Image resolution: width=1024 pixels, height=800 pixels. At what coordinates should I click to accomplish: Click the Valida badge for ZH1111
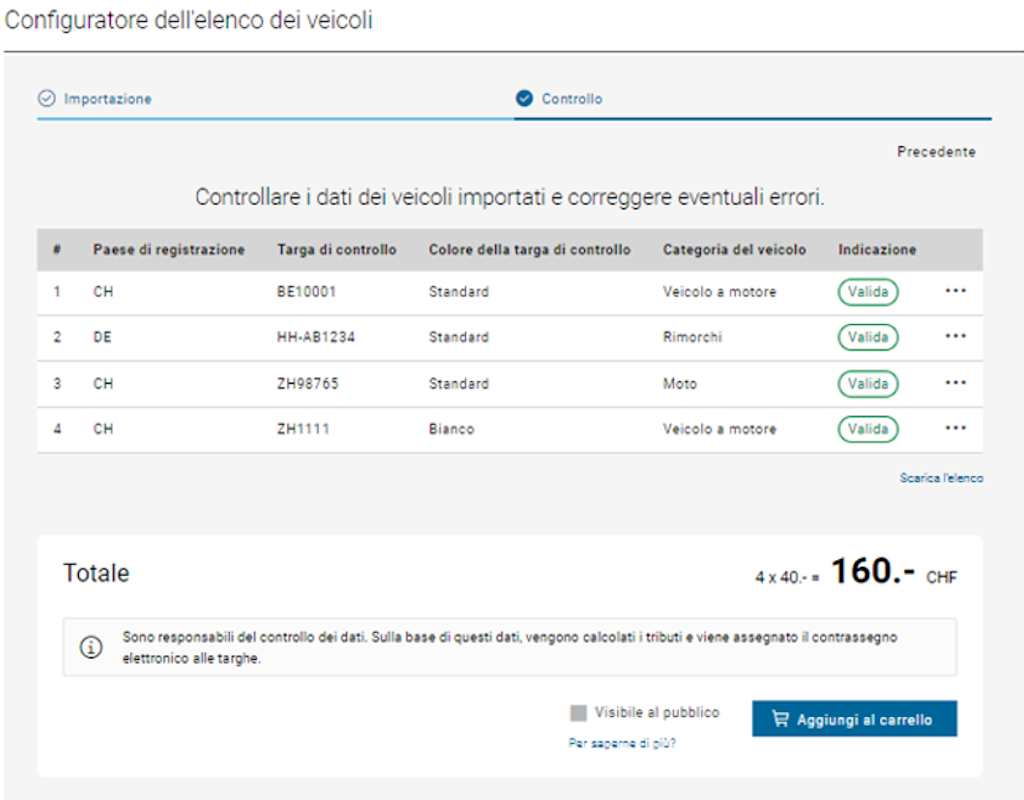point(867,428)
